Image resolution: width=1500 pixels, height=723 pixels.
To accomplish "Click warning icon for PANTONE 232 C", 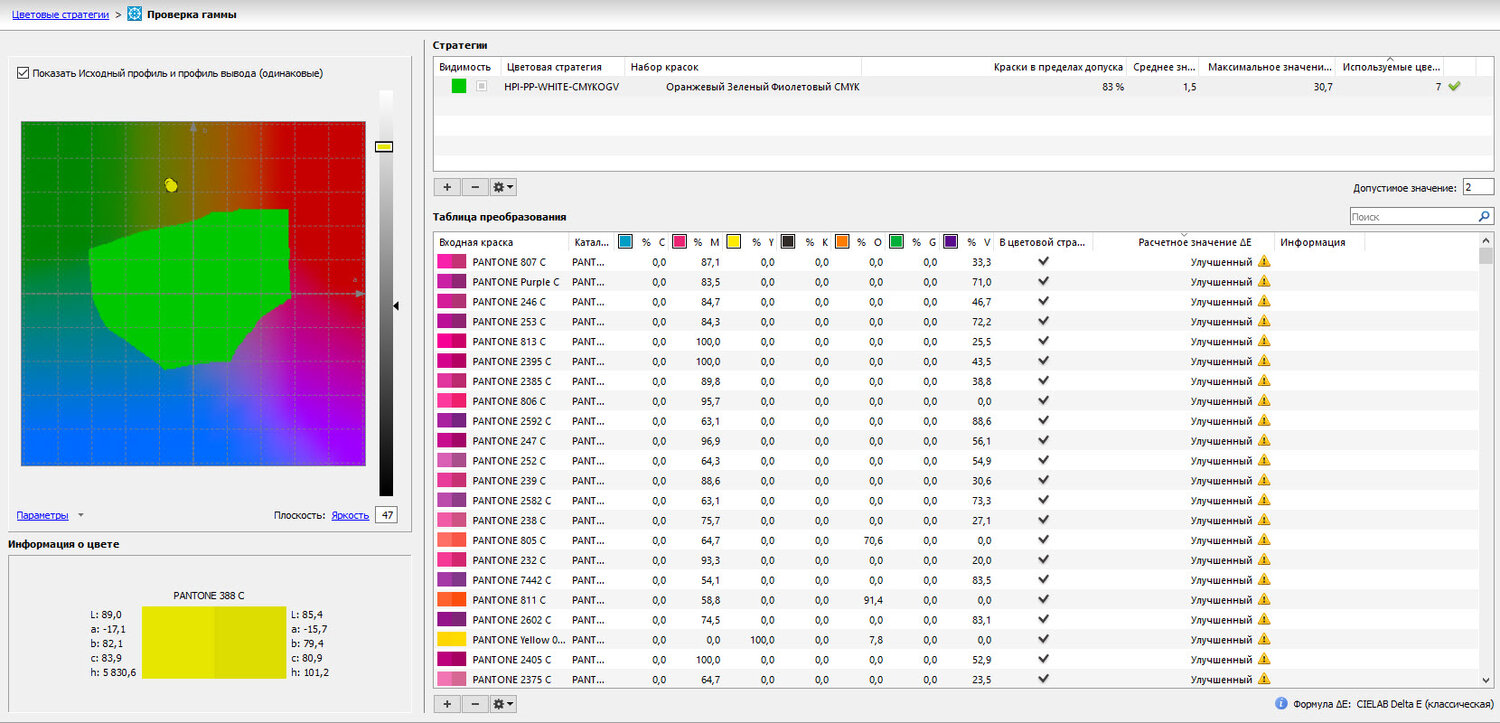I will pyautogui.click(x=1264, y=560).
